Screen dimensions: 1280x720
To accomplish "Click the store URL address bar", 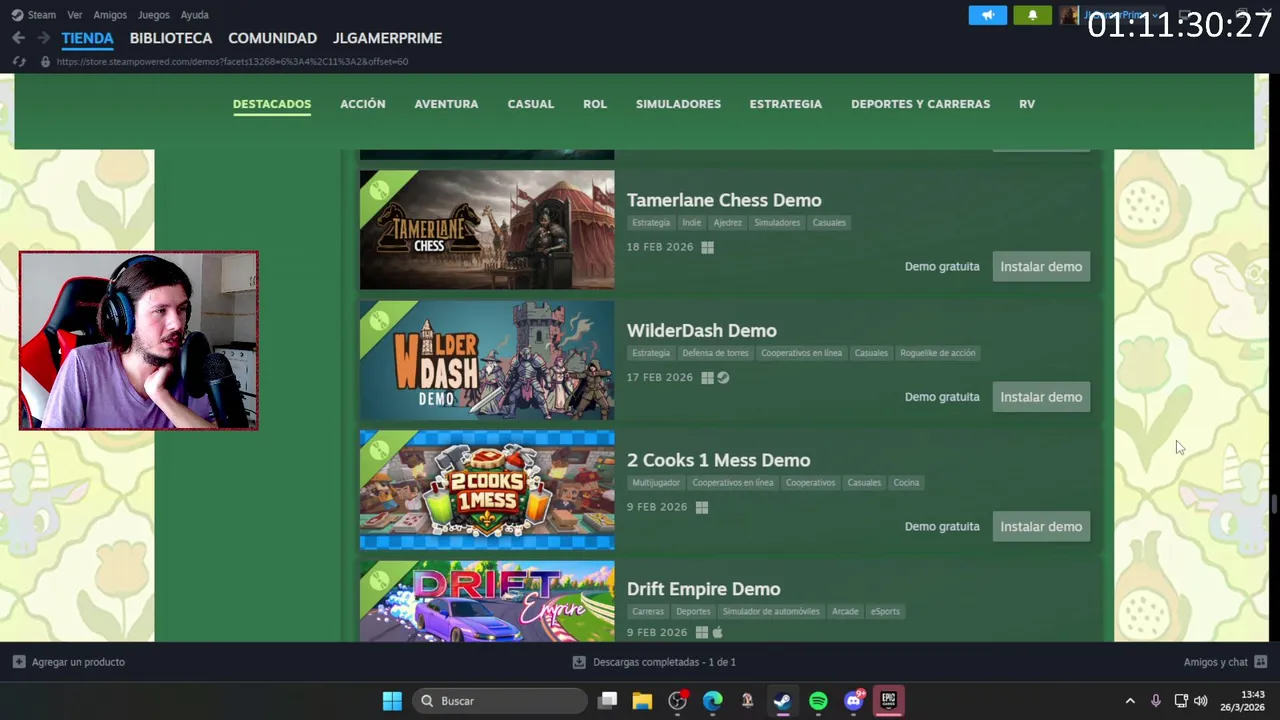I will (232, 61).
